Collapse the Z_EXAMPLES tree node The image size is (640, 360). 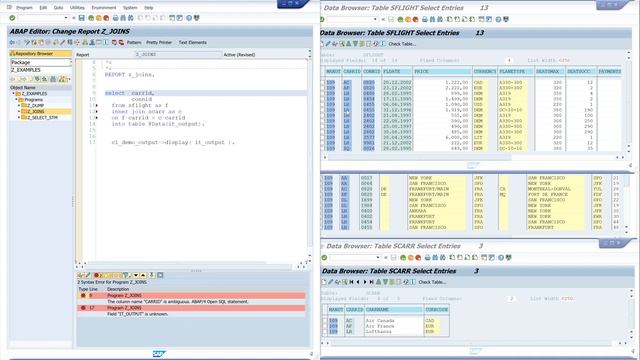click(x=13, y=93)
